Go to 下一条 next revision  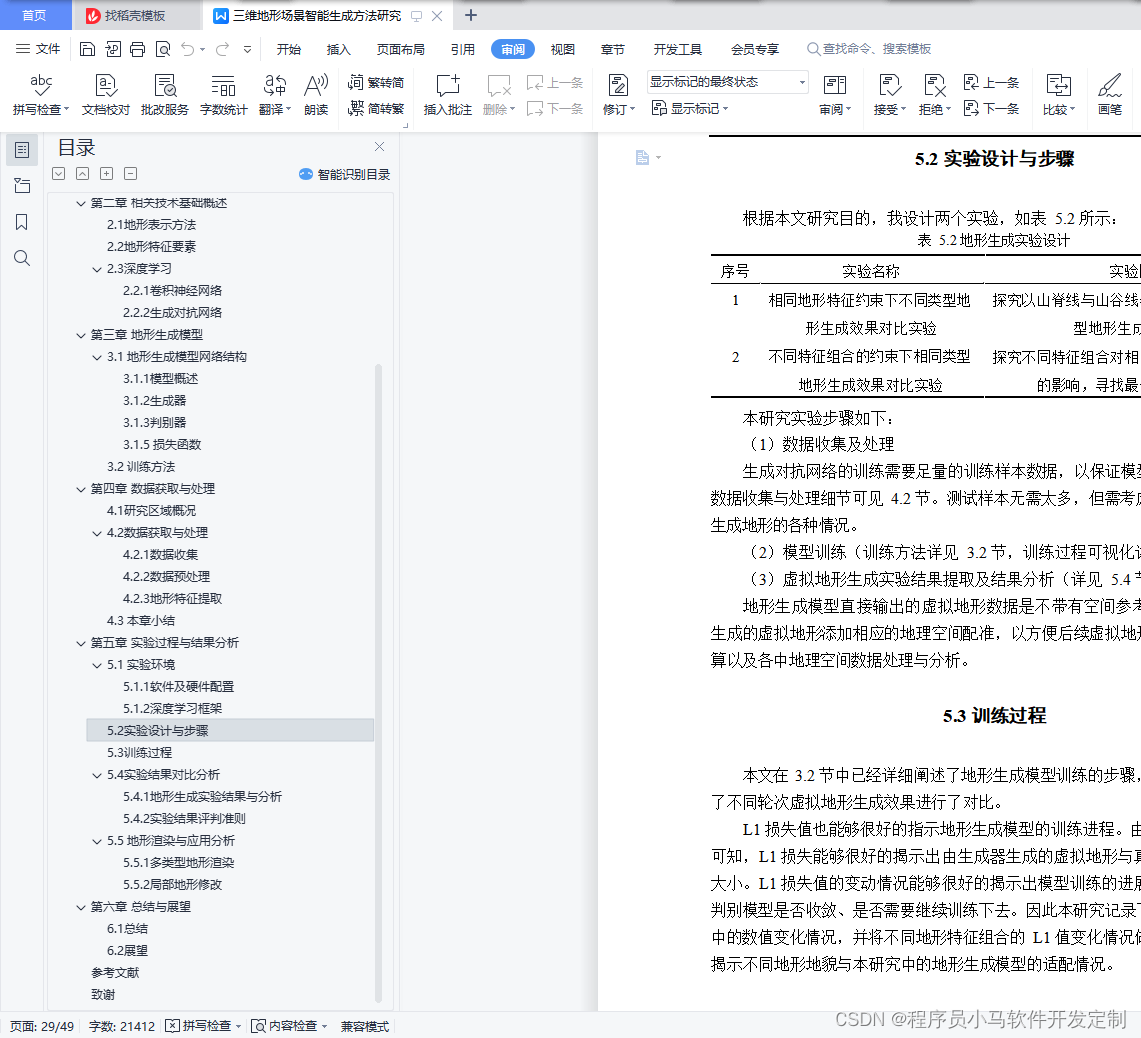pos(991,108)
